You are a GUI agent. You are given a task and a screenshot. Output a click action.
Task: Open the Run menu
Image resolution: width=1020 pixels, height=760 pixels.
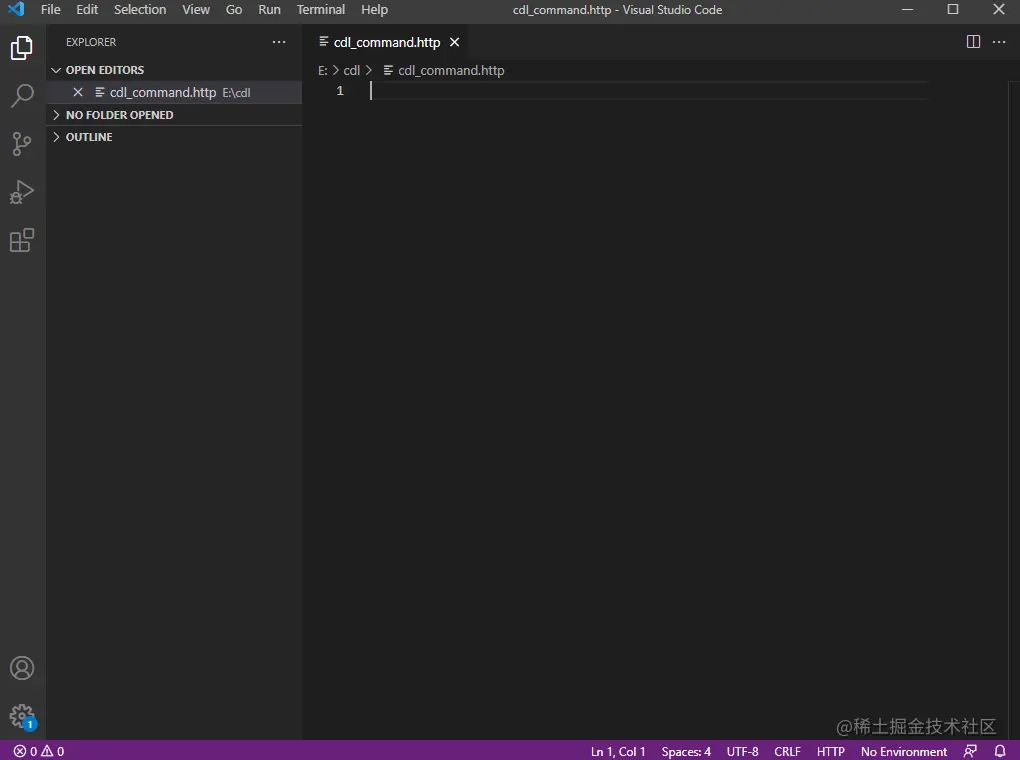point(269,10)
